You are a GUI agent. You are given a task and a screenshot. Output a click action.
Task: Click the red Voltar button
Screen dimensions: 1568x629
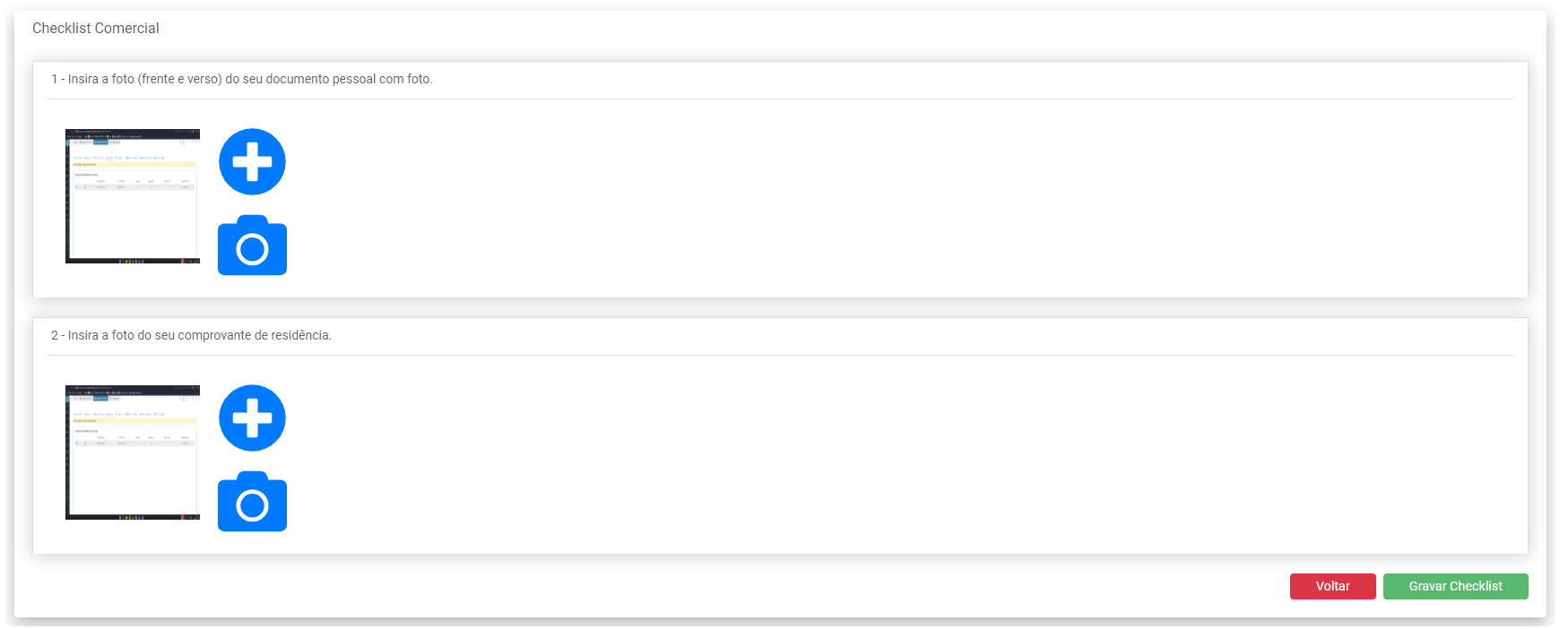point(1332,586)
